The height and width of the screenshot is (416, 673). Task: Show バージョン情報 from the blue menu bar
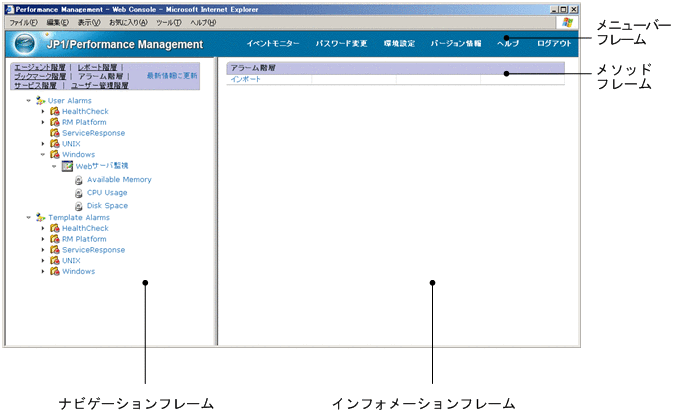pyautogui.click(x=456, y=43)
